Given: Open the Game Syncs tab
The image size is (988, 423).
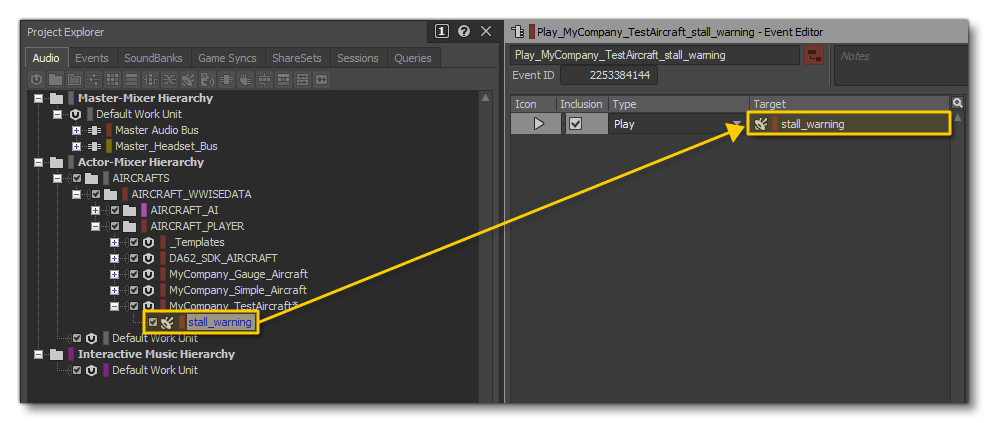Looking at the screenshot, I should (x=228, y=58).
